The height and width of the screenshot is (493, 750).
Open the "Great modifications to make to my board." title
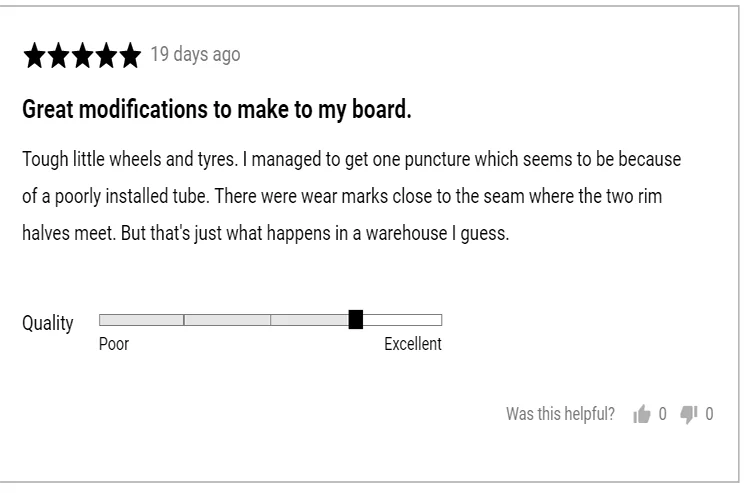[217, 110]
